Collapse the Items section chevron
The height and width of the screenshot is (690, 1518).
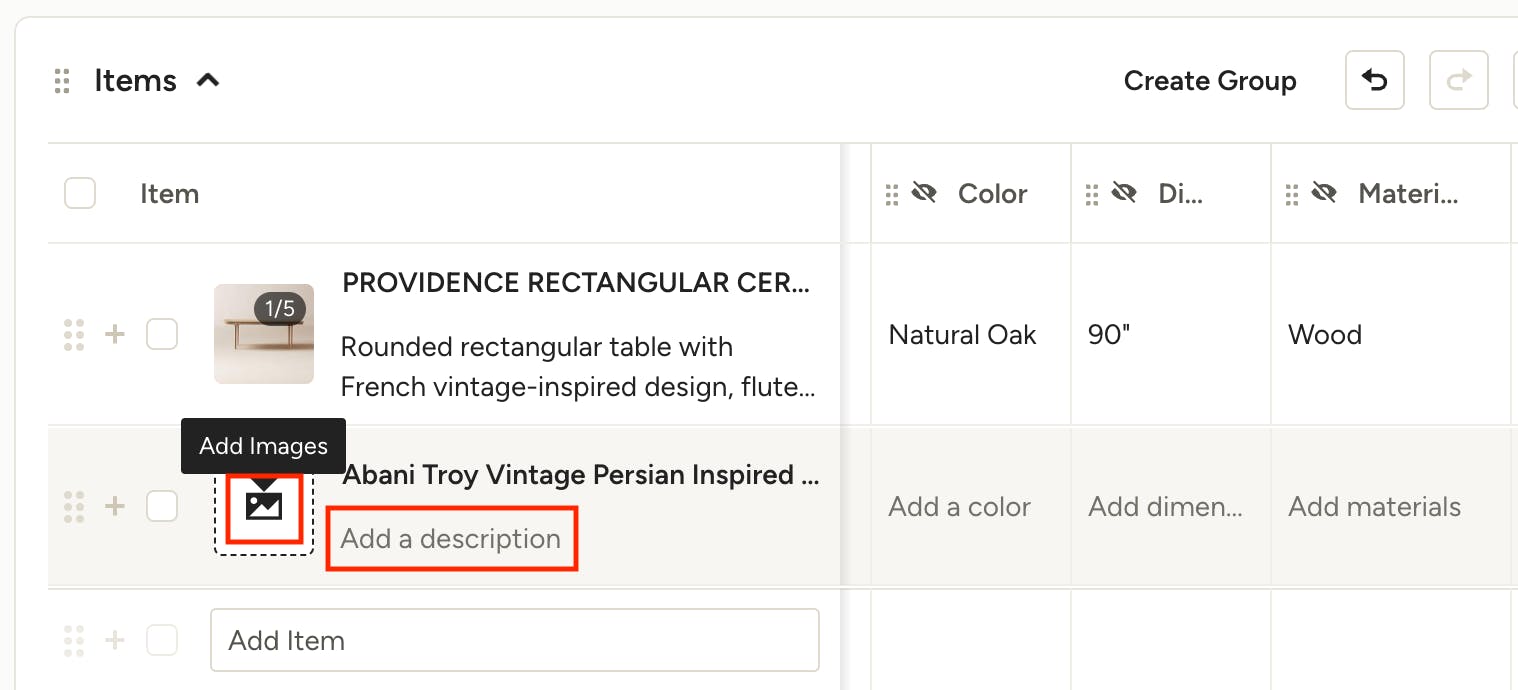tap(208, 80)
